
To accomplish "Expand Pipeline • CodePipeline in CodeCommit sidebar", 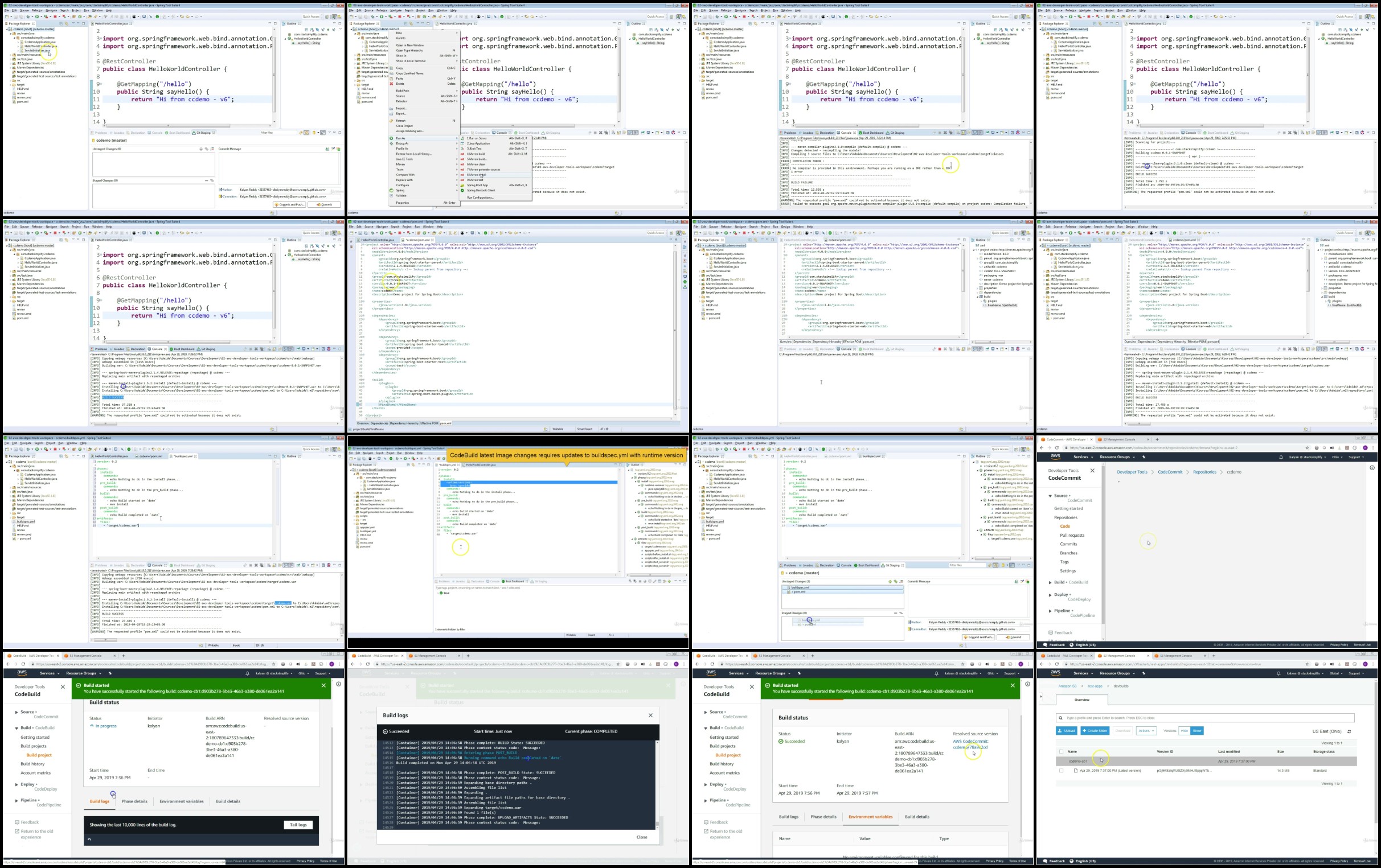I will (x=1050, y=611).
